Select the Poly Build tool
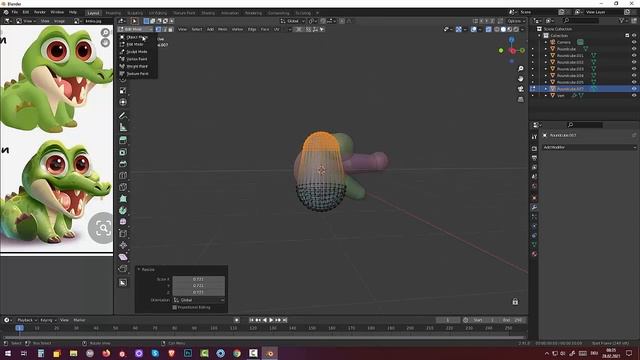Viewport: 640px width, 360px height. (123, 199)
